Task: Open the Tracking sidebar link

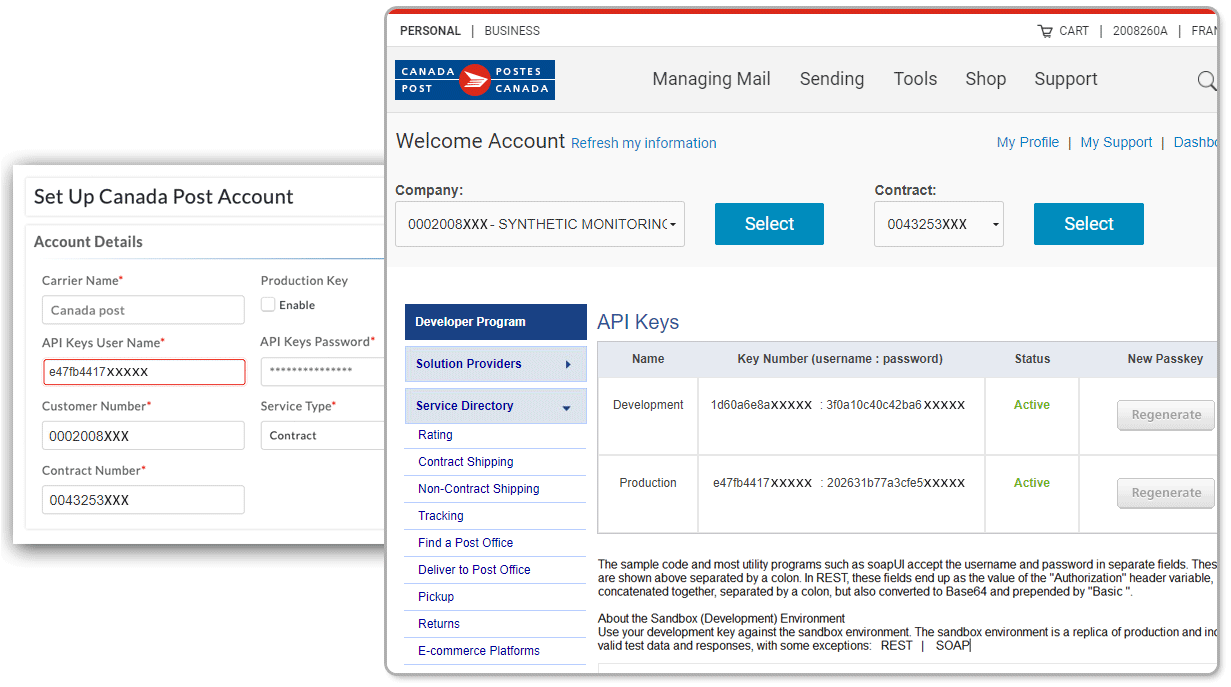Action: tap(441, 516)
